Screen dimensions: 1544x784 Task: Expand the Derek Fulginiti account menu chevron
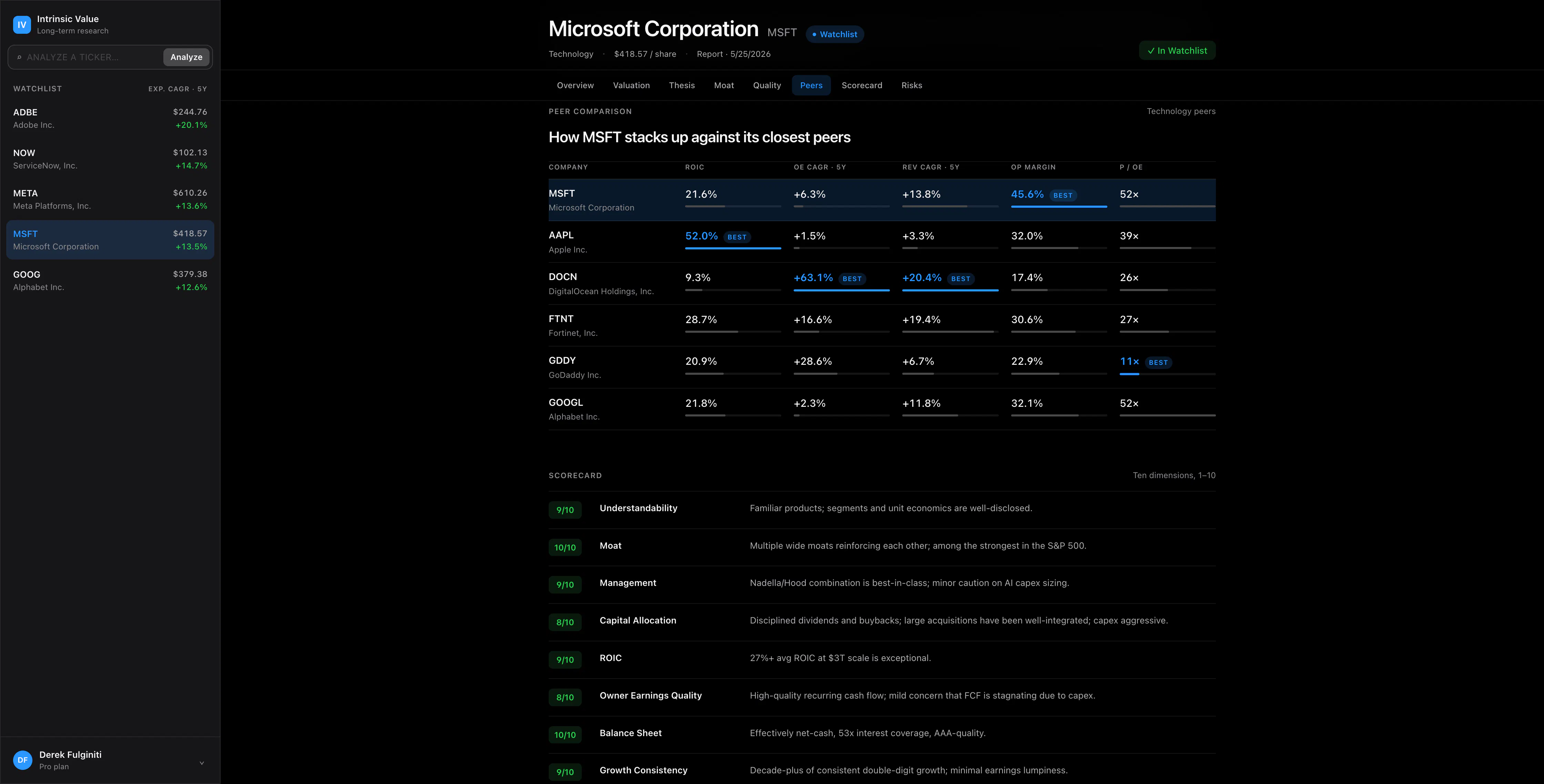(x=202, y=763)
